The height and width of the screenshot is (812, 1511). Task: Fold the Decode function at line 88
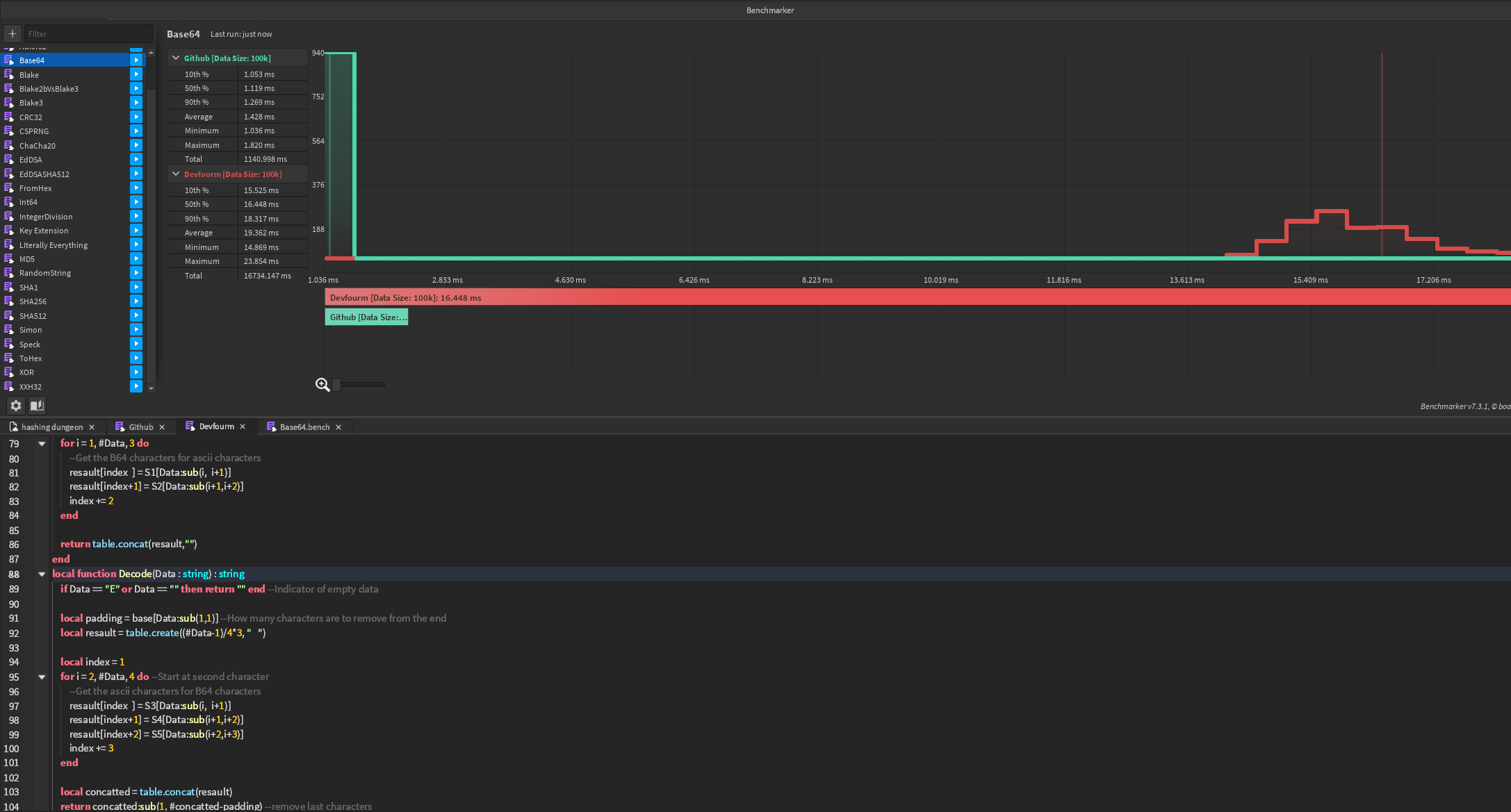click(42, 574)
